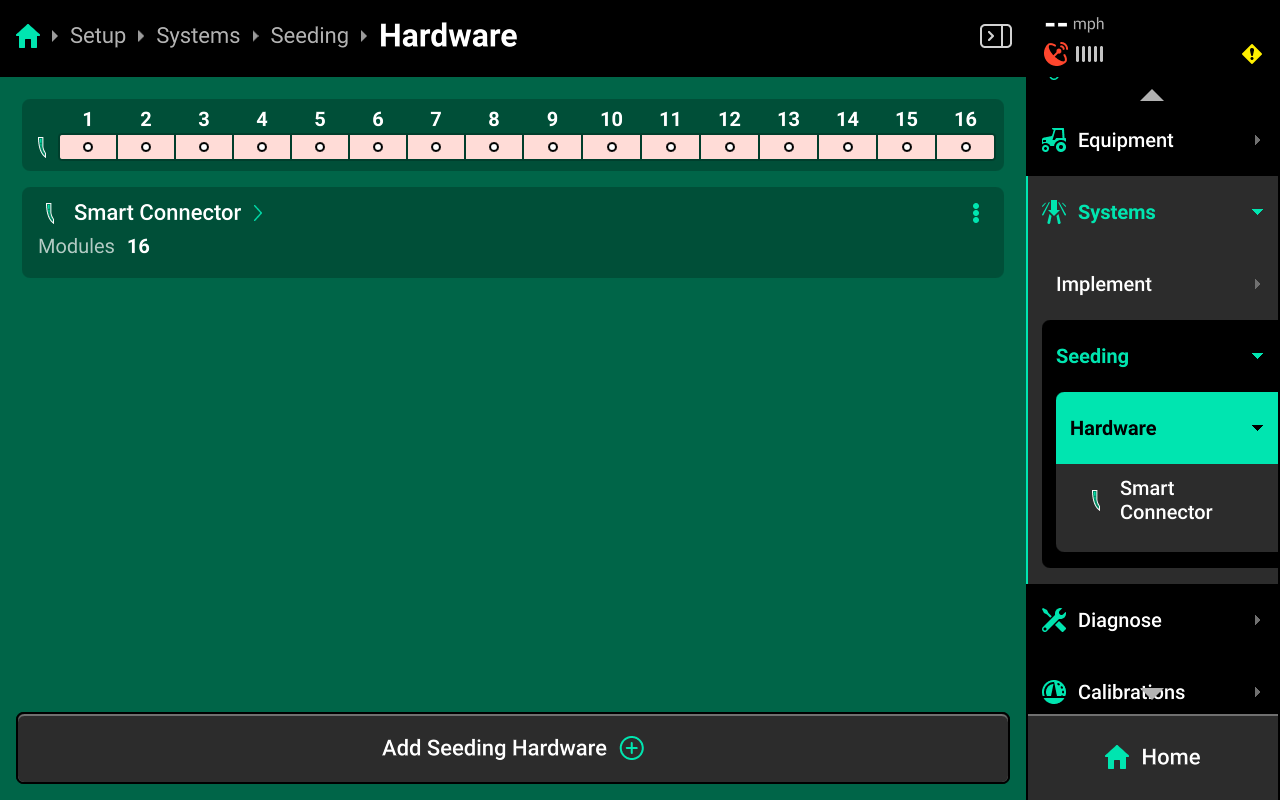Collapse the Seeding submenu arrow
Screen dimensions: 1280x800
1257,357
